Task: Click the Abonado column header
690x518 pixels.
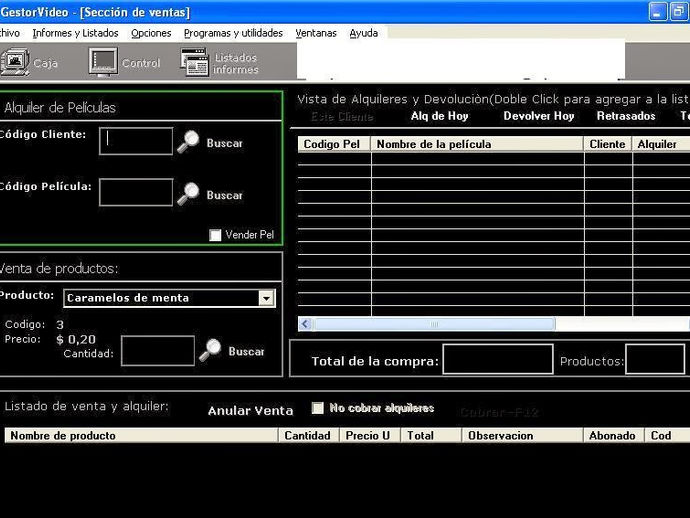Action: point(614,436)
